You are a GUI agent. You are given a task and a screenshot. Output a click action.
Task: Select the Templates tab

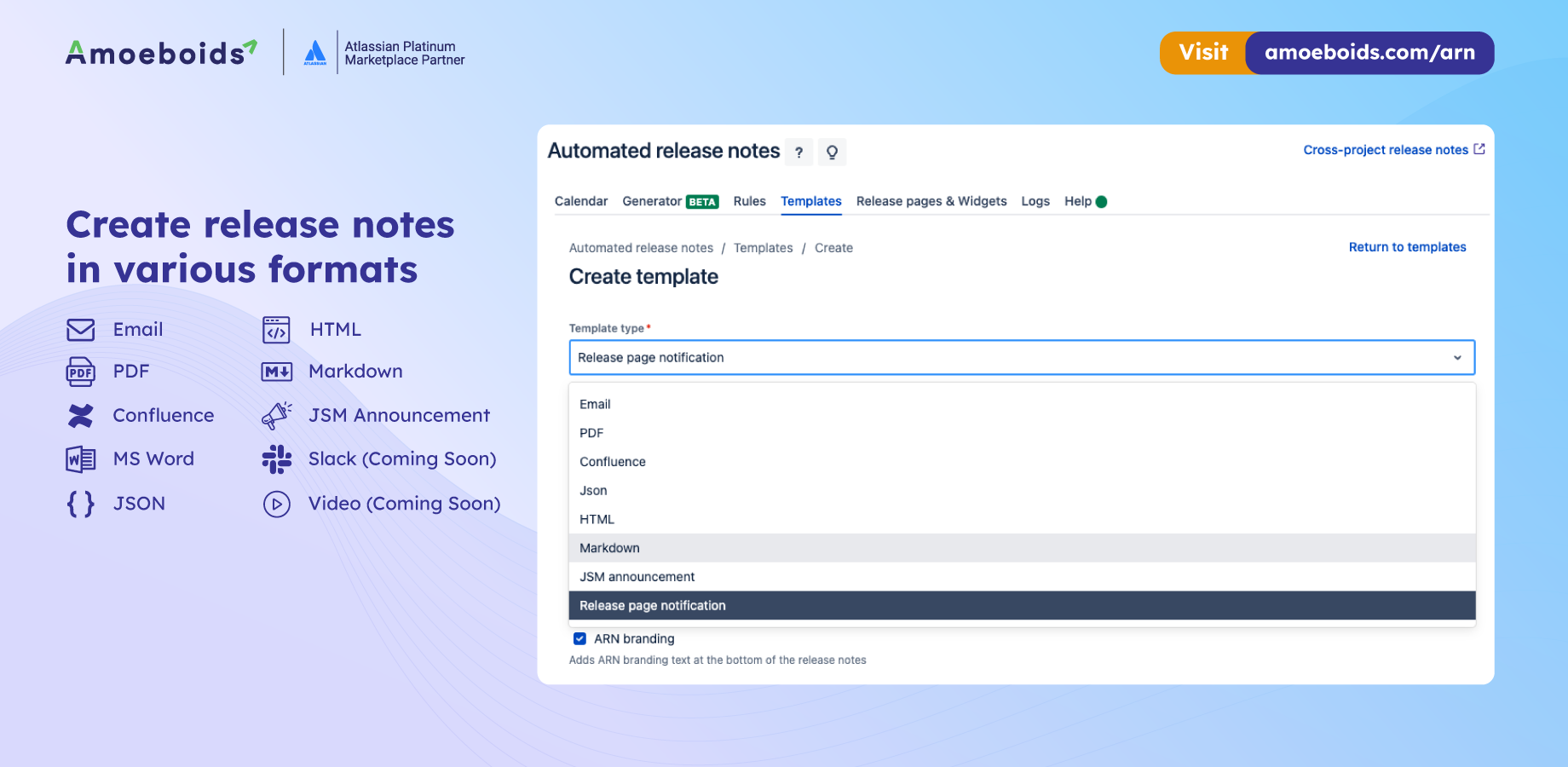click(811, 201)
